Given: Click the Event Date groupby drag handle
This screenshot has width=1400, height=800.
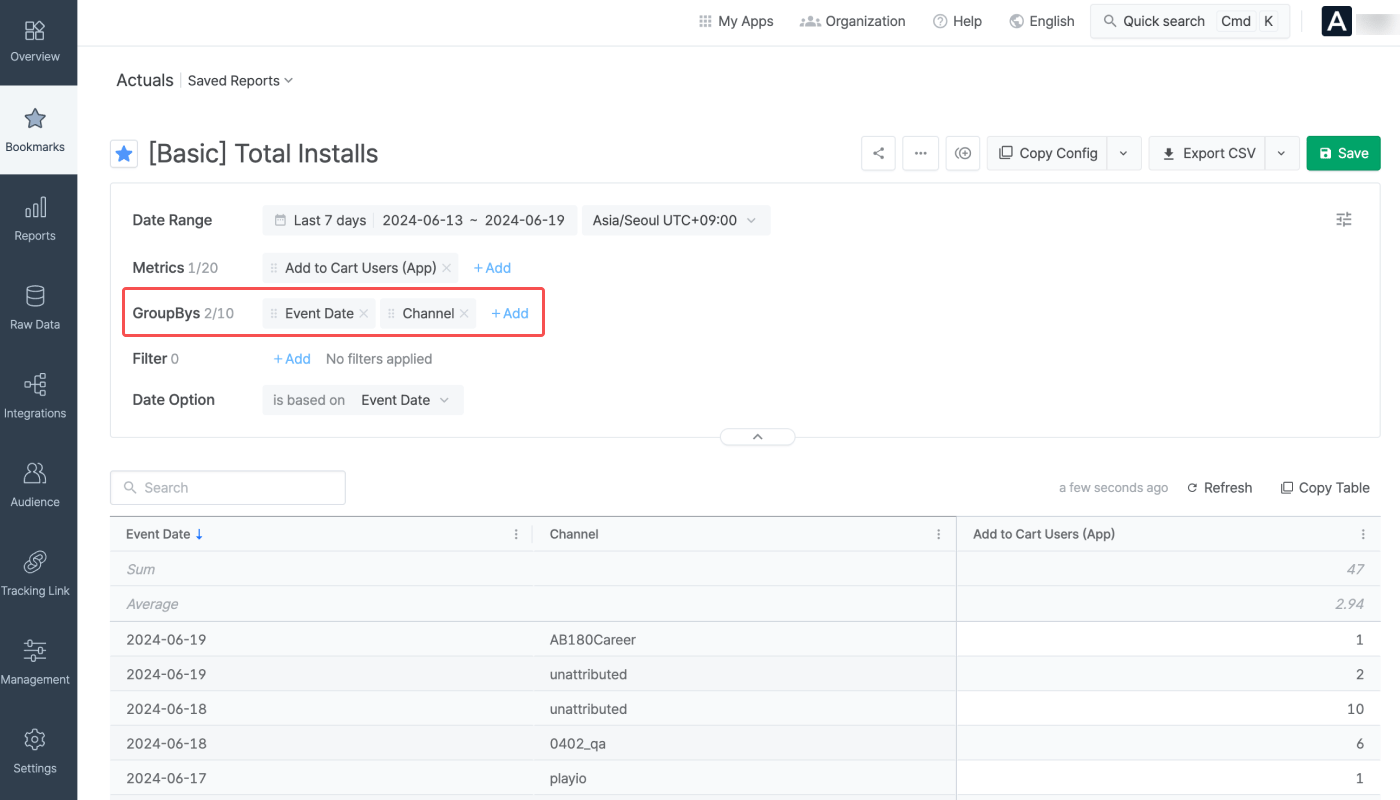Looking at the screenshot, I should point(274,313).
